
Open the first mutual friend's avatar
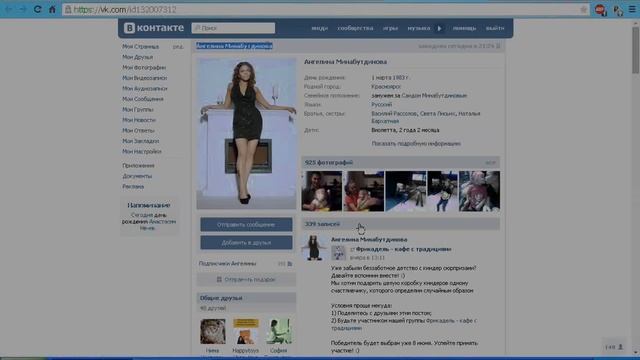coord(213,331)
